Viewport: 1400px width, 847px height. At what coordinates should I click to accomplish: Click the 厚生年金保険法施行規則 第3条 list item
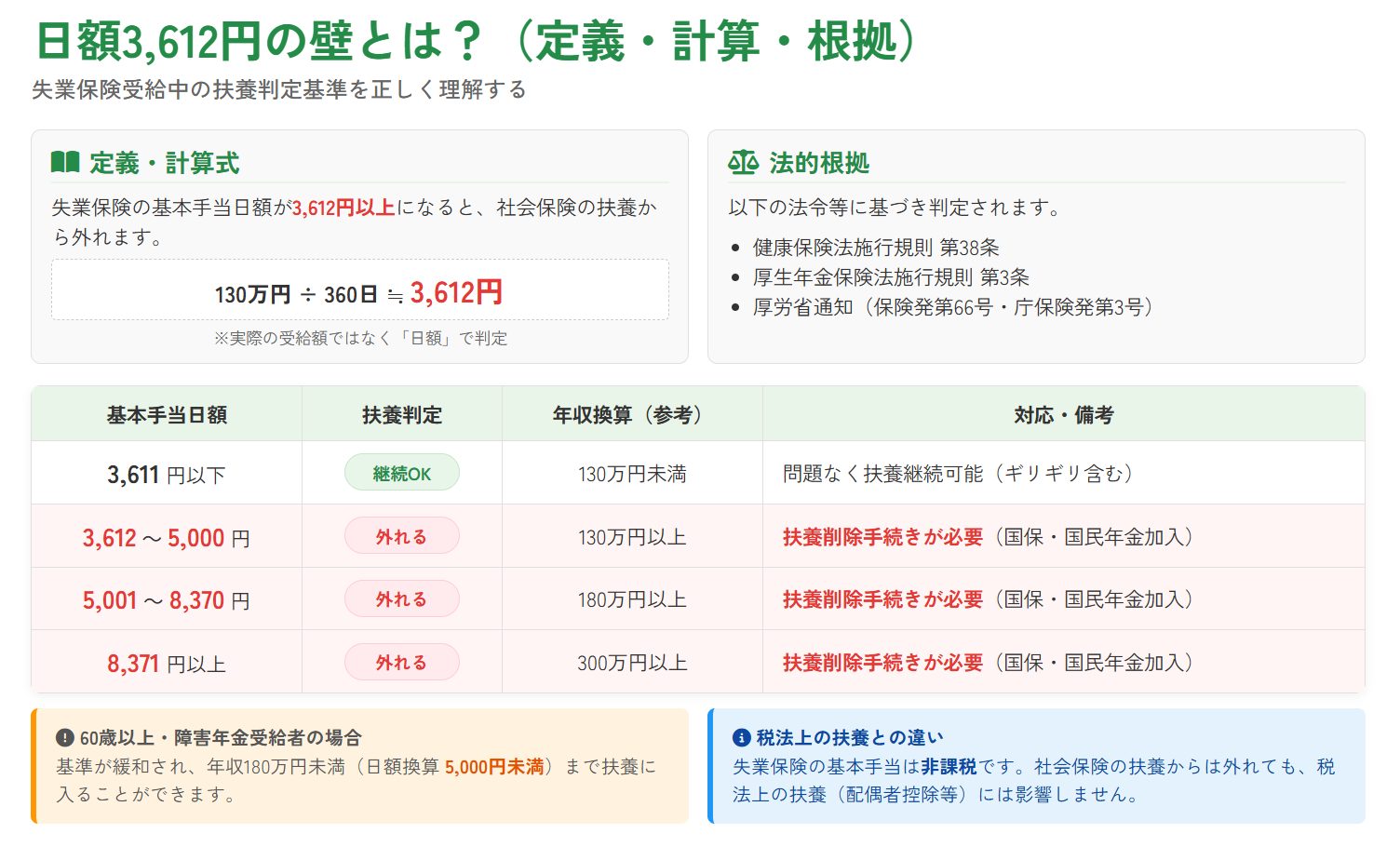click(x=890, y=277)
